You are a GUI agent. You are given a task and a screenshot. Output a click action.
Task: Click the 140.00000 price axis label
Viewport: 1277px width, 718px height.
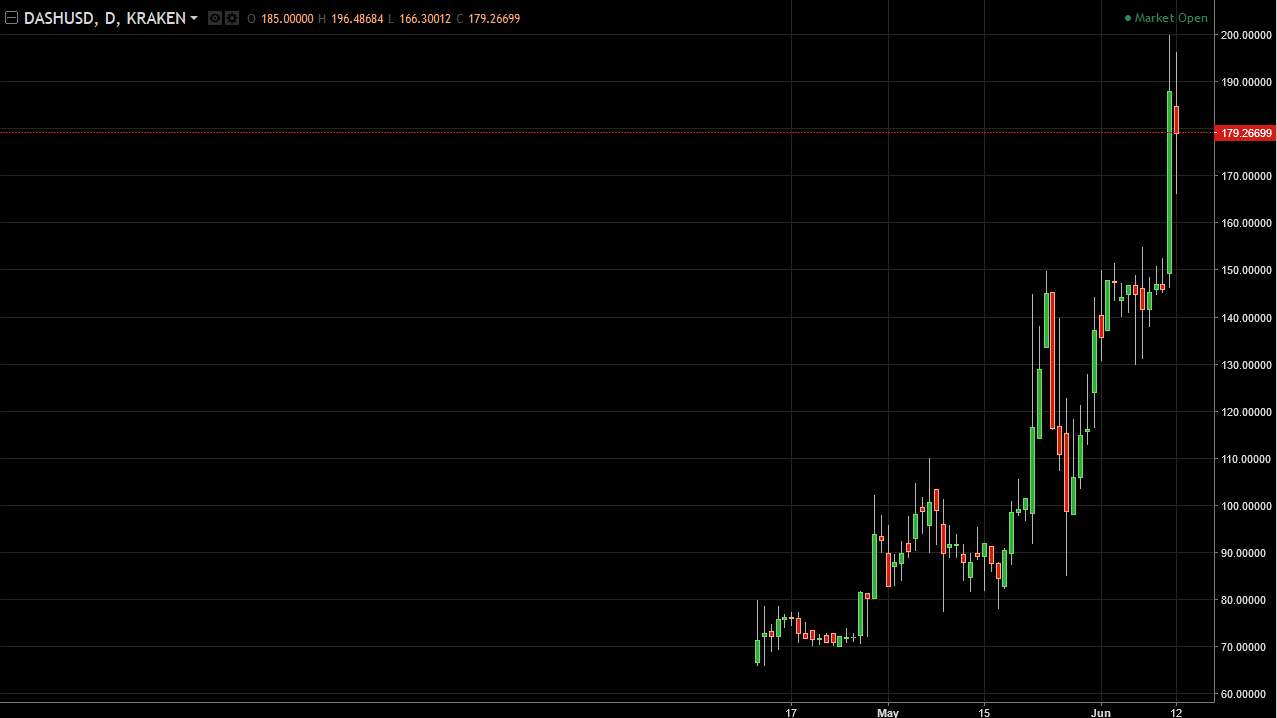point(1246,318)
